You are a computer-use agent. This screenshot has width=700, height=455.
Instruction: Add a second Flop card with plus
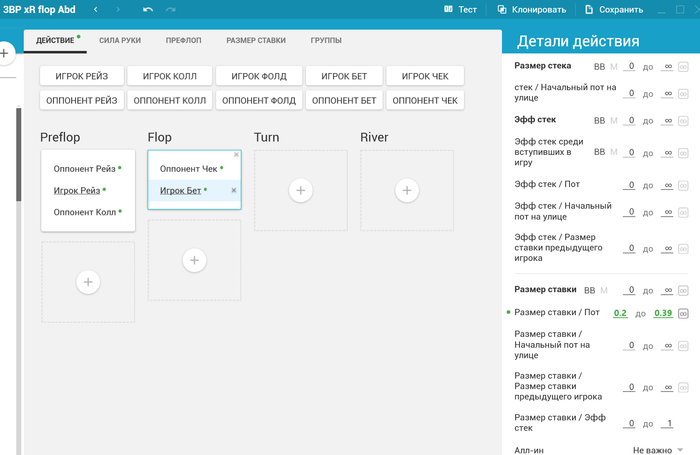click(x=194, y=260)
